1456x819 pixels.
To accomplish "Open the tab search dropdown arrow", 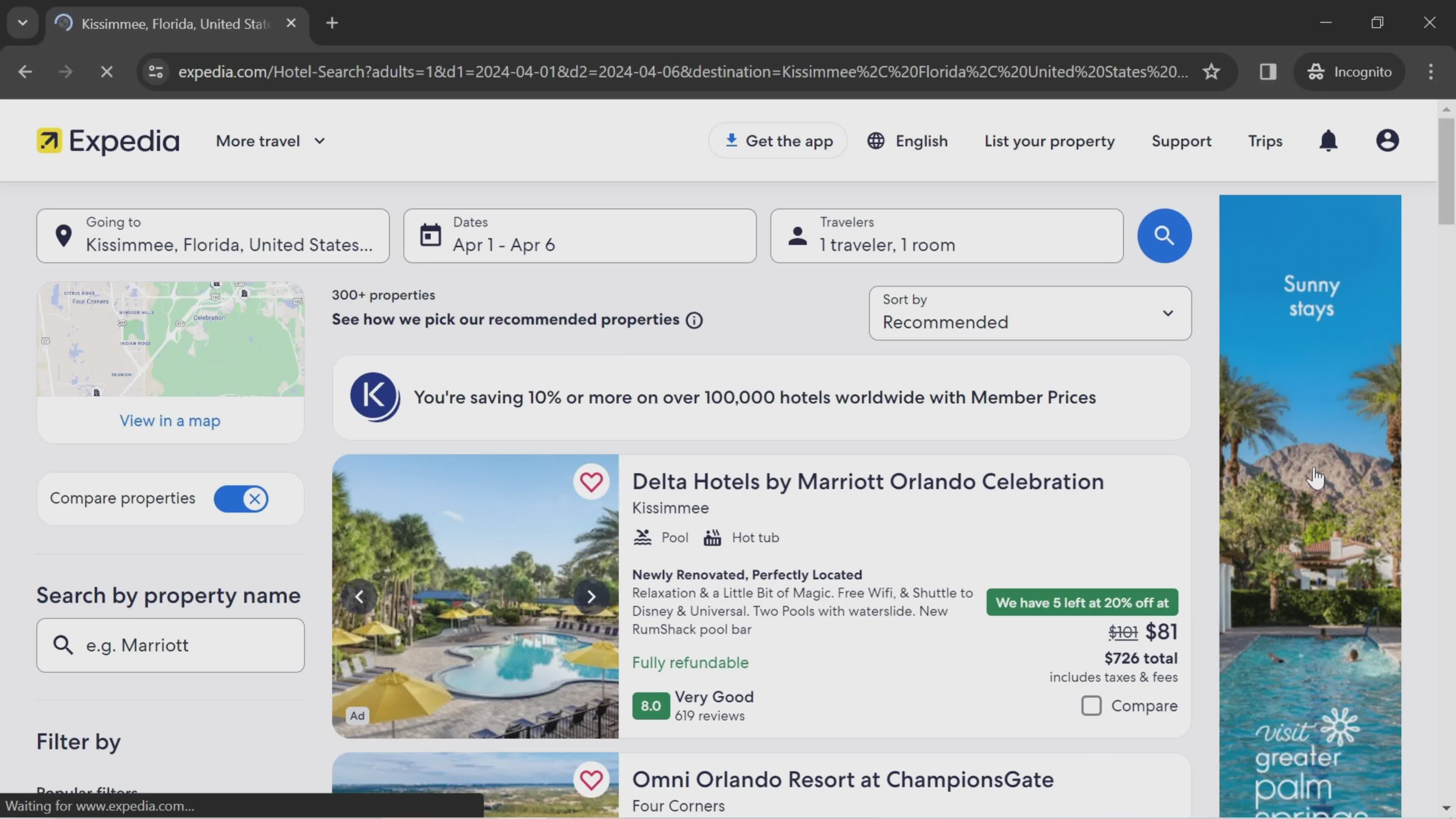I will coord(23,23).
